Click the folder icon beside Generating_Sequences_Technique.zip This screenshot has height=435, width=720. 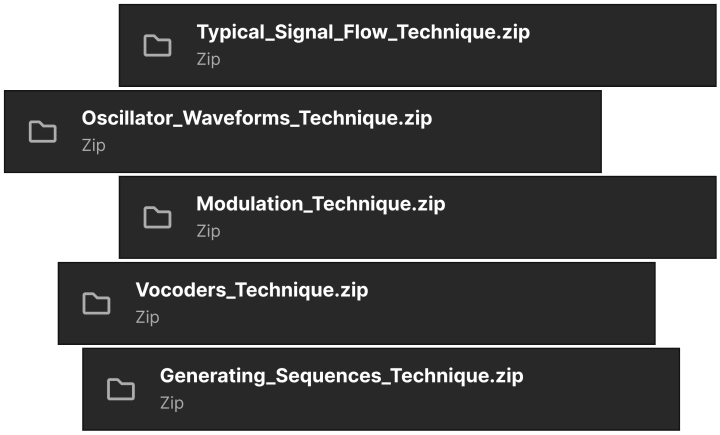[x=121, y=389]
